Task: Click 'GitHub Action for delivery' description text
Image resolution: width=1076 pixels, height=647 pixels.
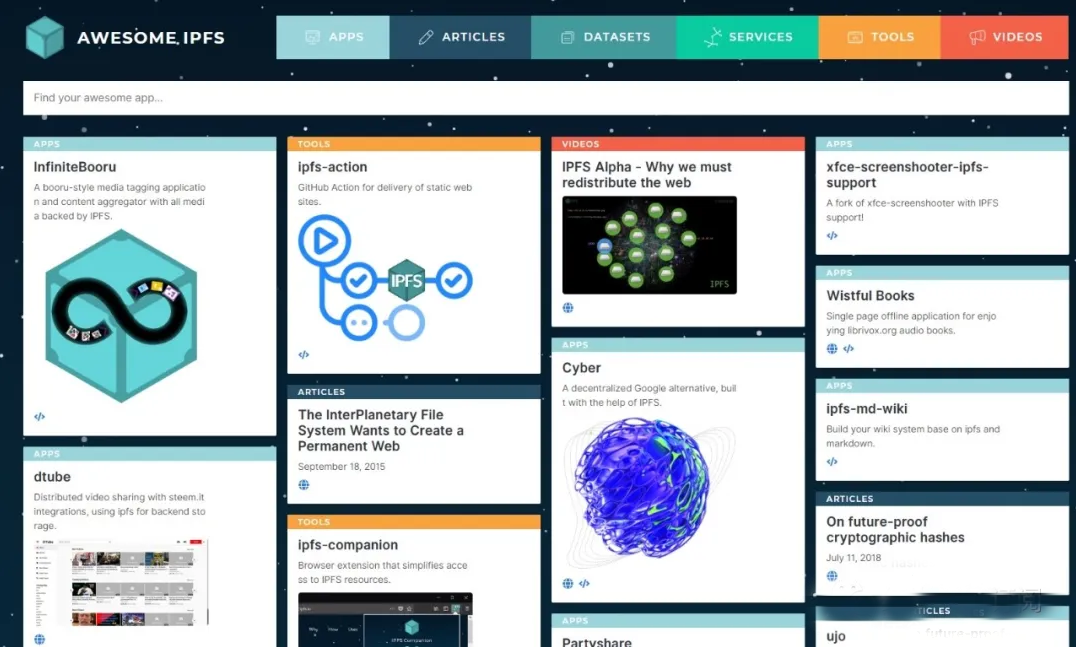Action: (384, 194)
